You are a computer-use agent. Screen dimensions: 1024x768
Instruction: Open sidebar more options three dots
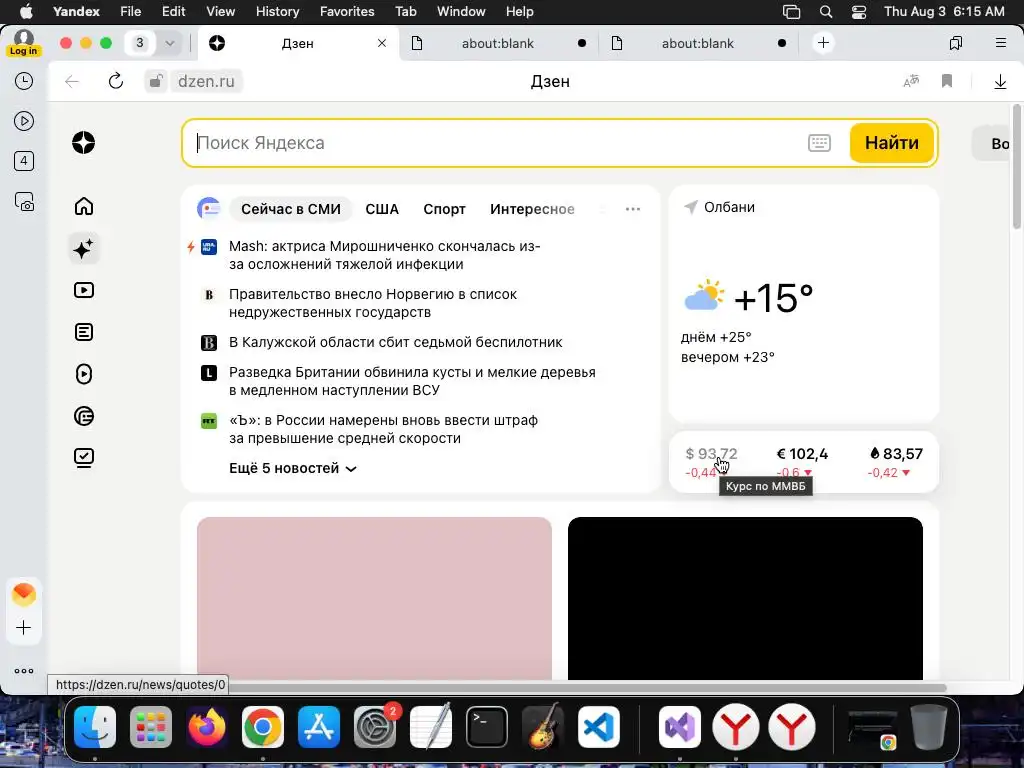click(x=24, y=671)
